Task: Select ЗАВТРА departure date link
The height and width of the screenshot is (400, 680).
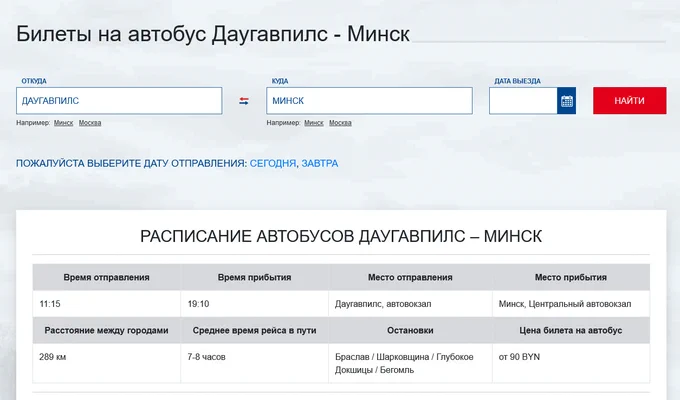Action: pyautogui.click(x=320, y=164)
